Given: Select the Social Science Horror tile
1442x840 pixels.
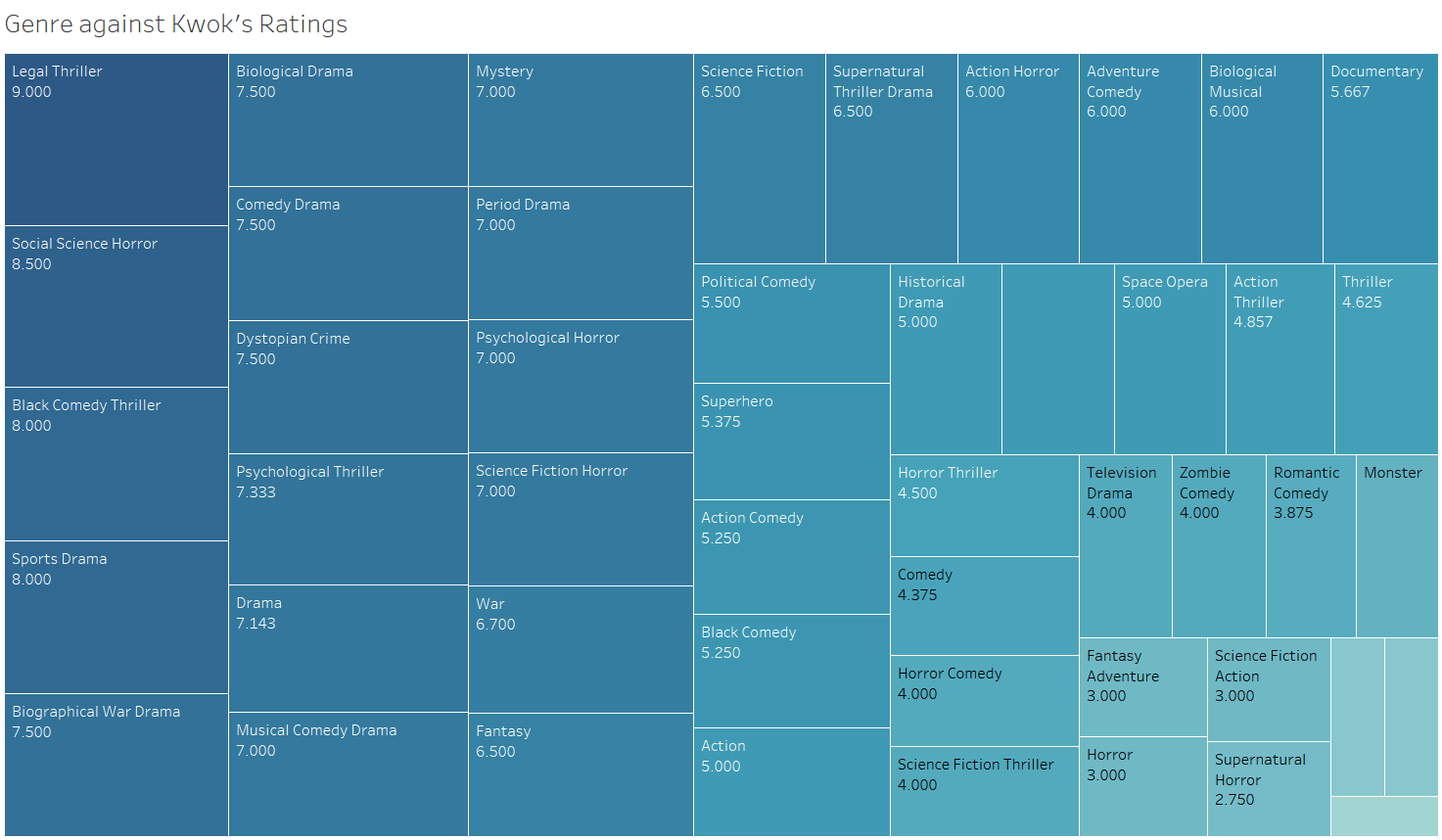Looking at the screenshot, I should point(116,306).
